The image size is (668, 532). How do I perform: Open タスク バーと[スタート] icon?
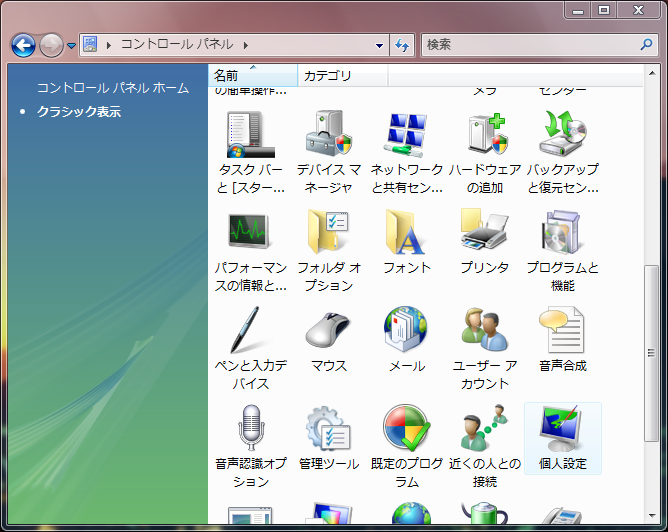coord(250,134)
